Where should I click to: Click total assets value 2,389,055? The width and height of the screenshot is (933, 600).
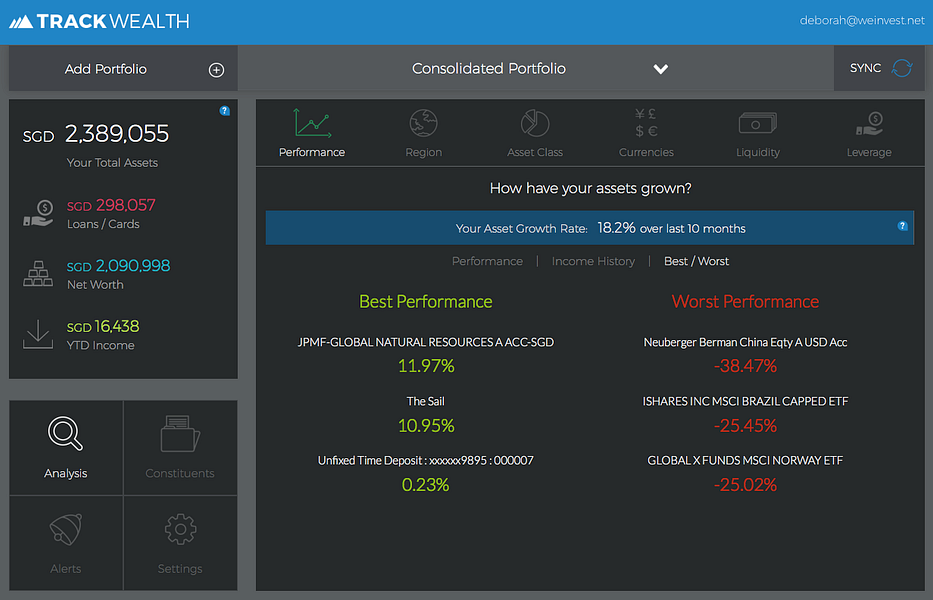click(x=117, y=134)
